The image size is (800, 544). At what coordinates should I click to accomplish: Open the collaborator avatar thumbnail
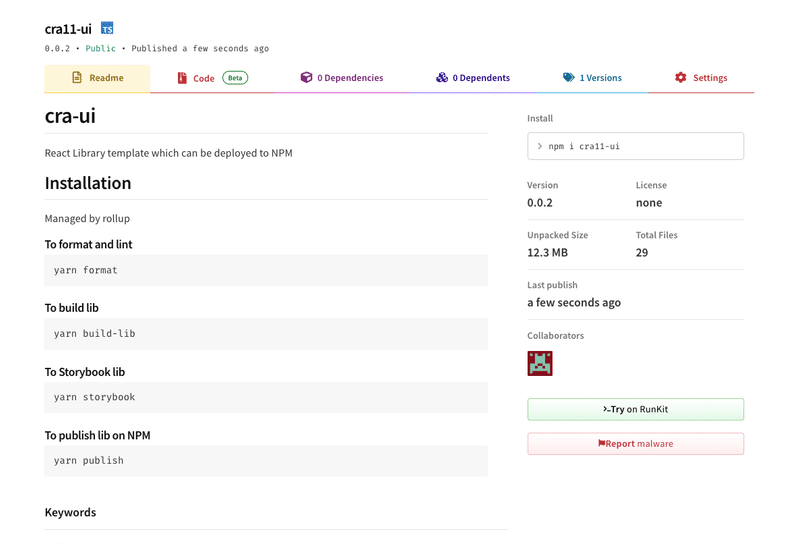[540, 363]
